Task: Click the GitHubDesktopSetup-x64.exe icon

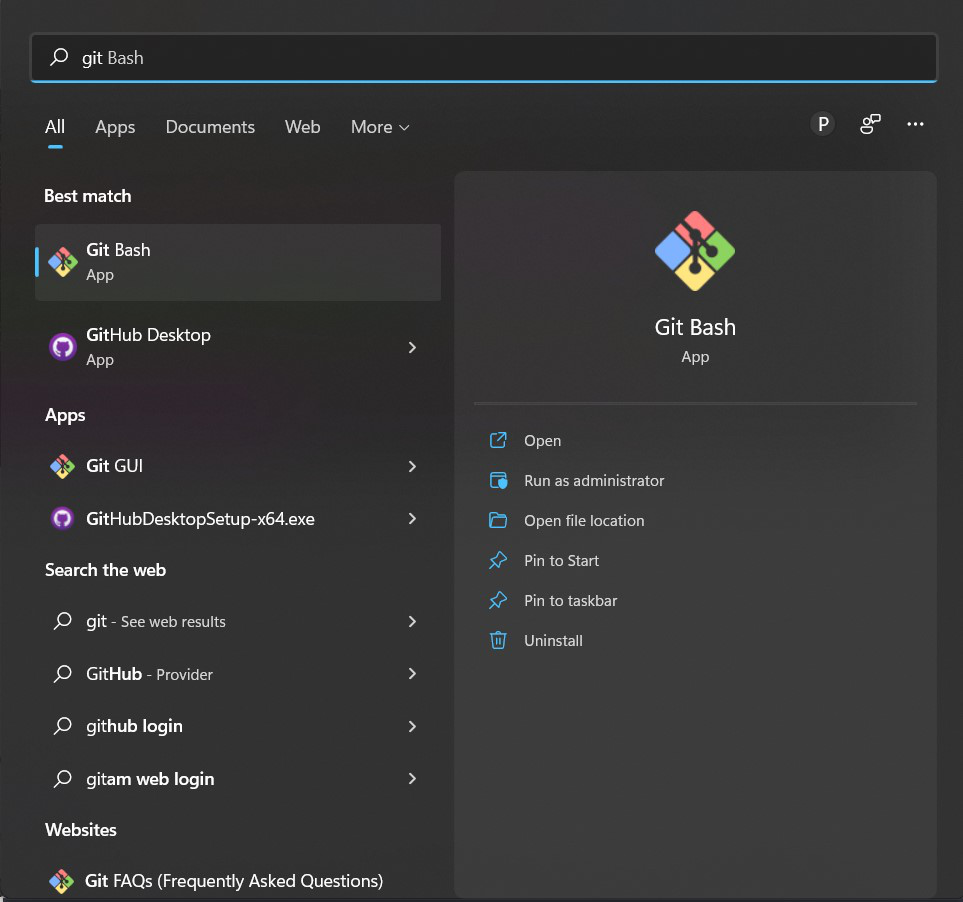Action: [63, 519]
